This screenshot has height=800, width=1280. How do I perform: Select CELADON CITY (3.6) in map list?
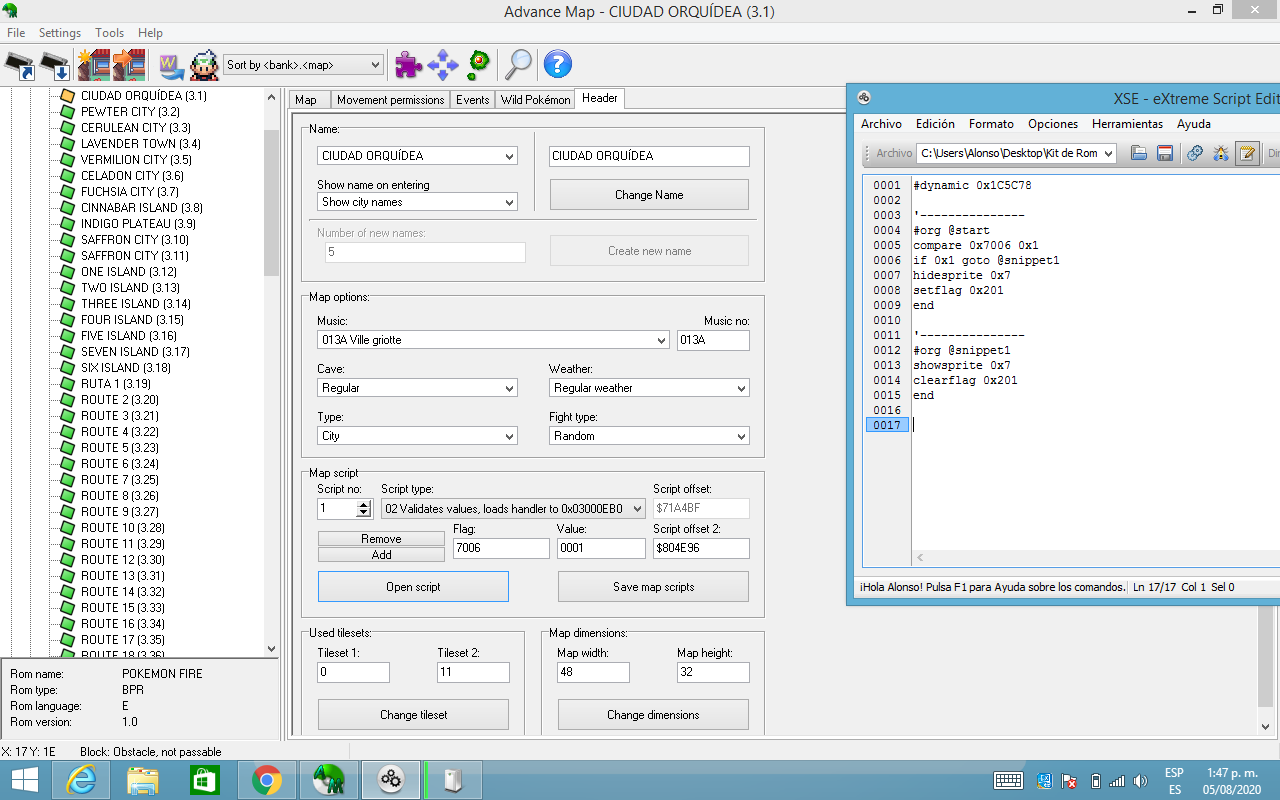click(132, 176)
